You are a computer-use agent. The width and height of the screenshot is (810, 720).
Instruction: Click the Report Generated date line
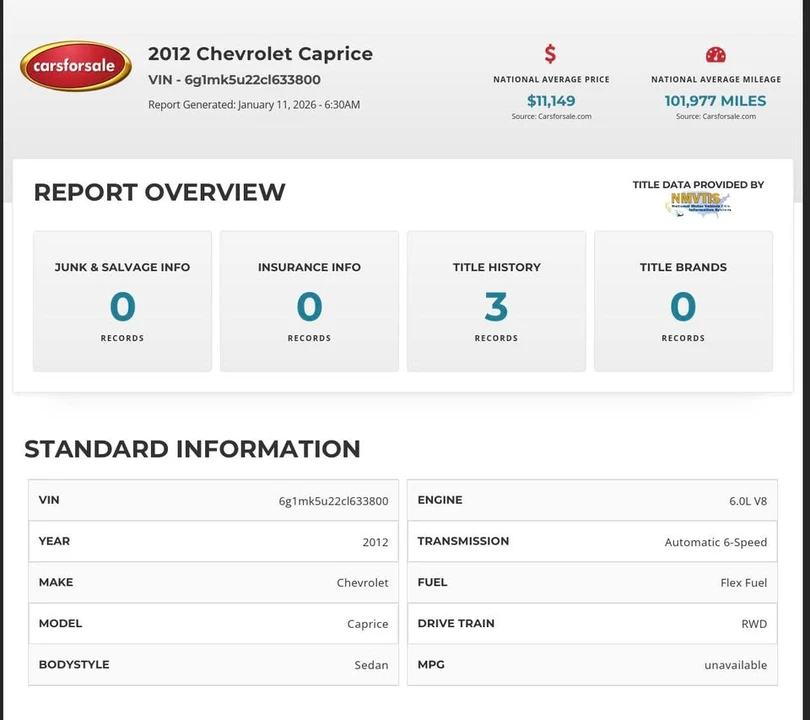[x=254, y=104]
